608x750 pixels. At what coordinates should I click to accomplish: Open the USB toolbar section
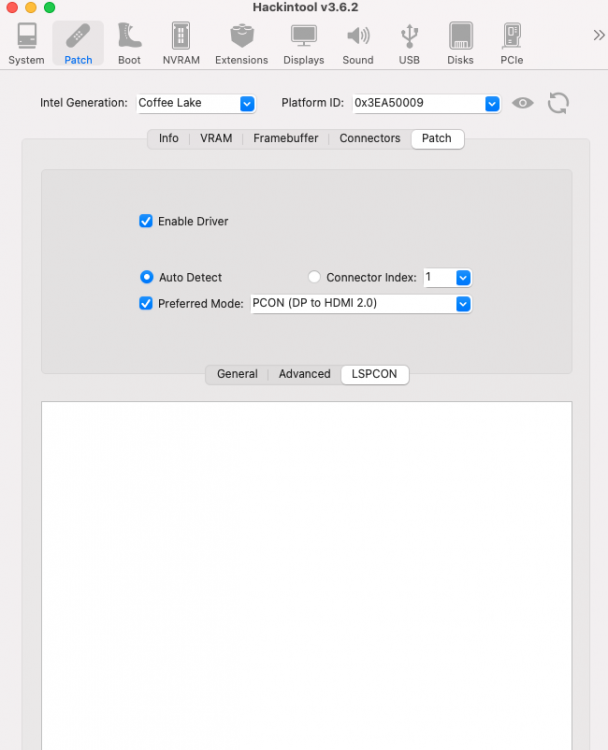point(409,44)
